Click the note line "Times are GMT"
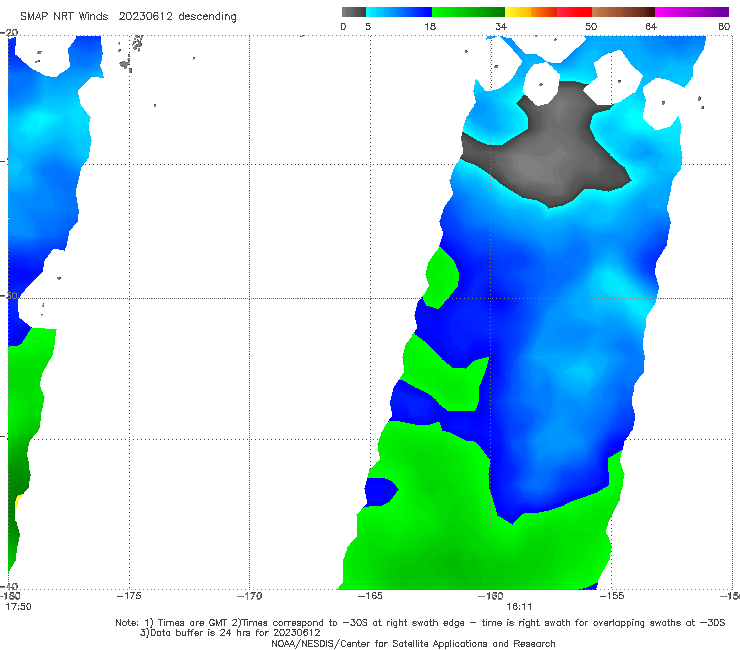The height and width of the screenshot is (650, 740). pos(193,623)
